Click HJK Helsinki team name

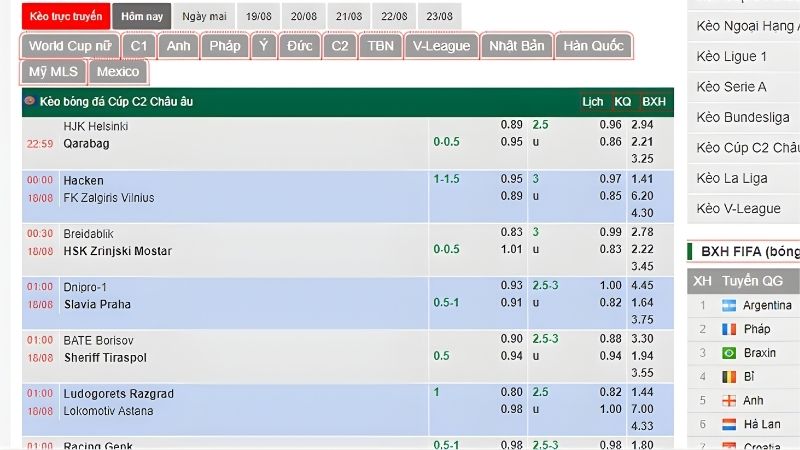(x=95, y=126)
